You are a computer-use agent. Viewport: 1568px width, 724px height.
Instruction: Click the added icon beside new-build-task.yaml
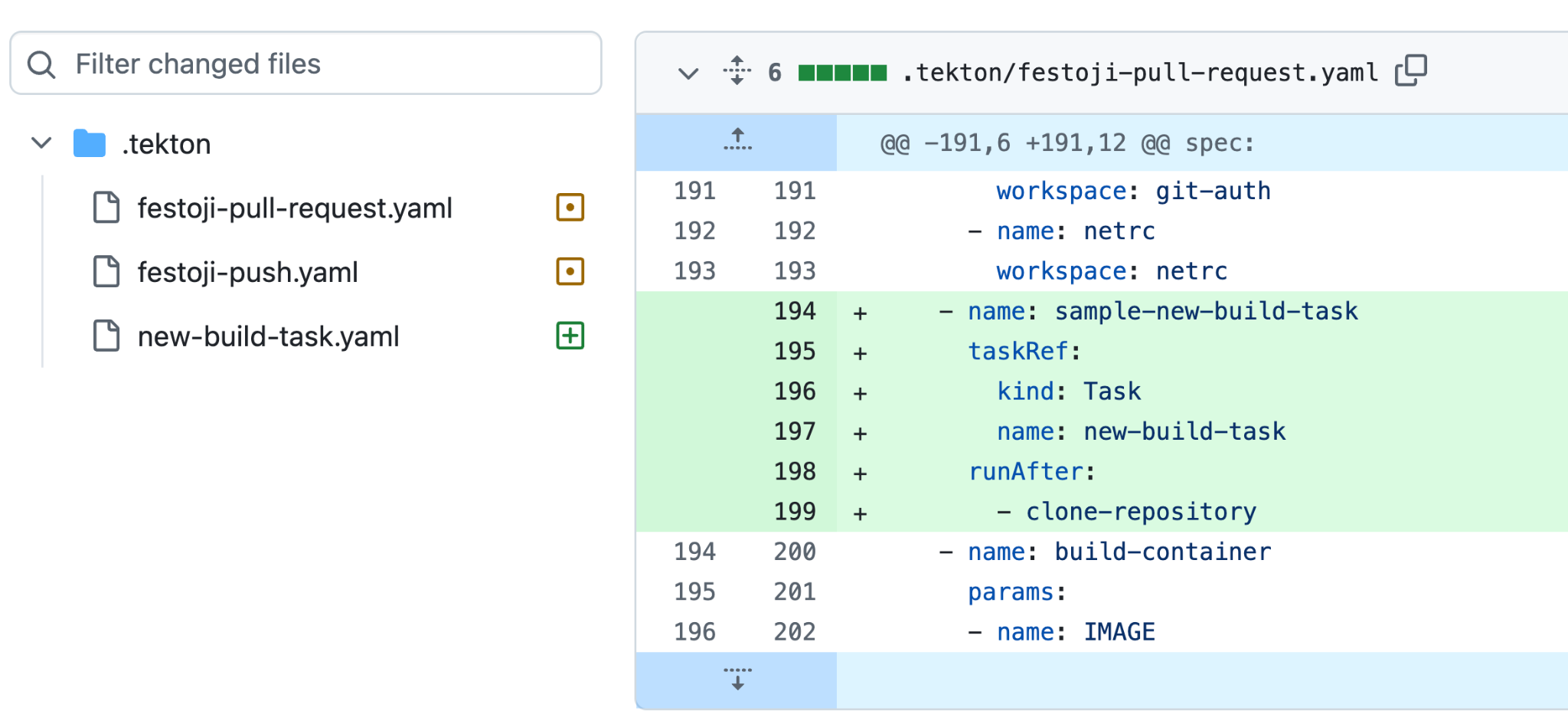pos(570,336)
